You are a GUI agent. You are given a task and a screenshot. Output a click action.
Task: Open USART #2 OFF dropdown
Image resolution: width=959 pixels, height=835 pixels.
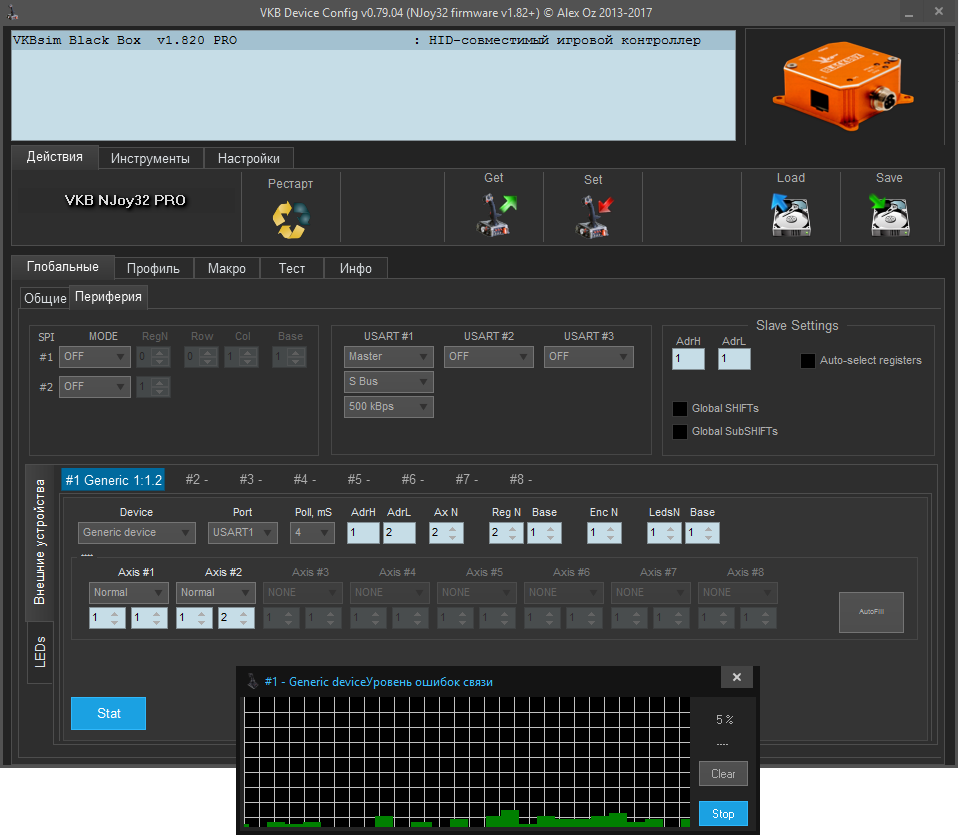pyautogui.click(x=489, y=357)
